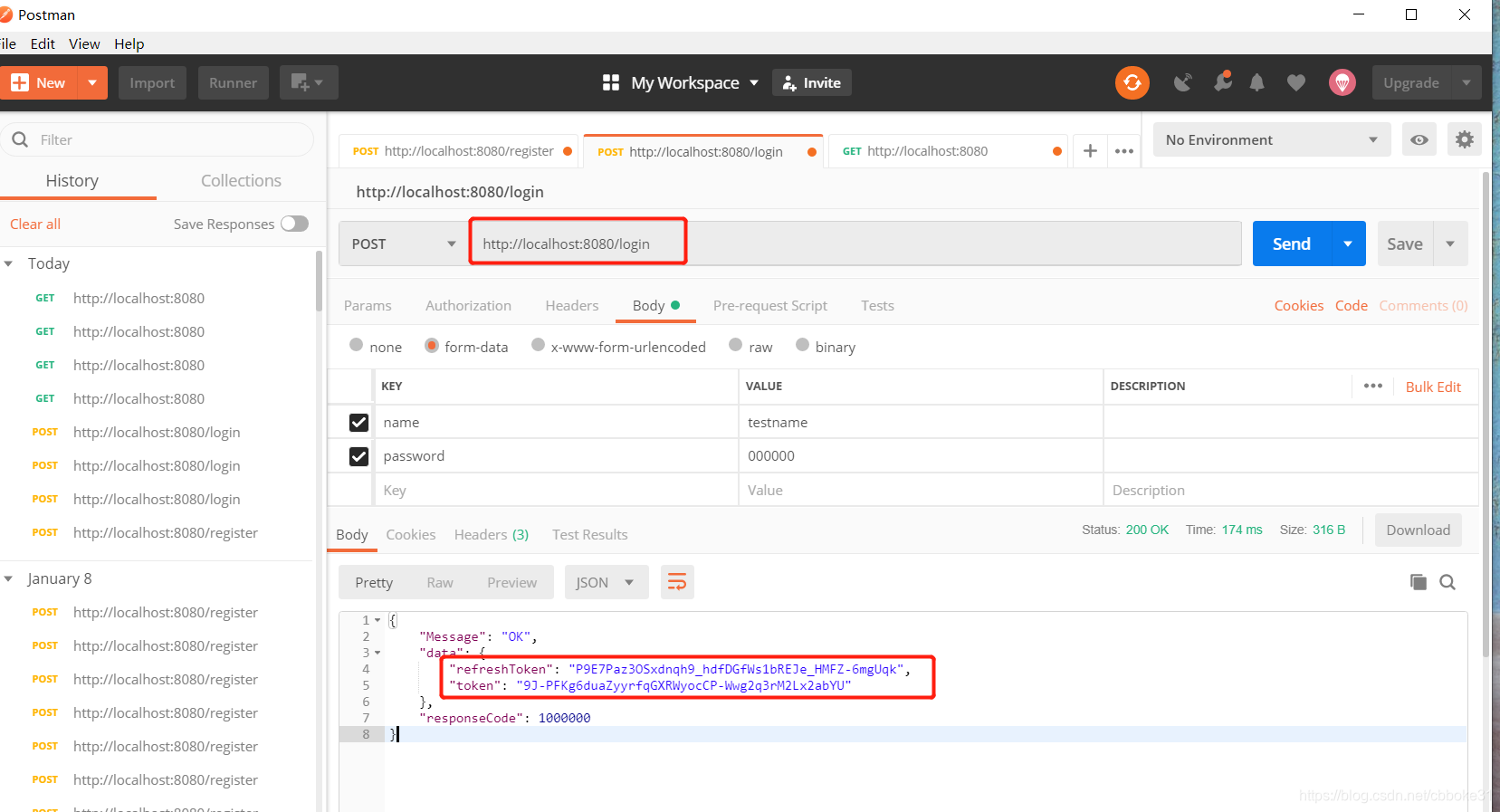Open the POST method dropdown
The width and height of the screenshot is (1500, 812).
(404, 244)
